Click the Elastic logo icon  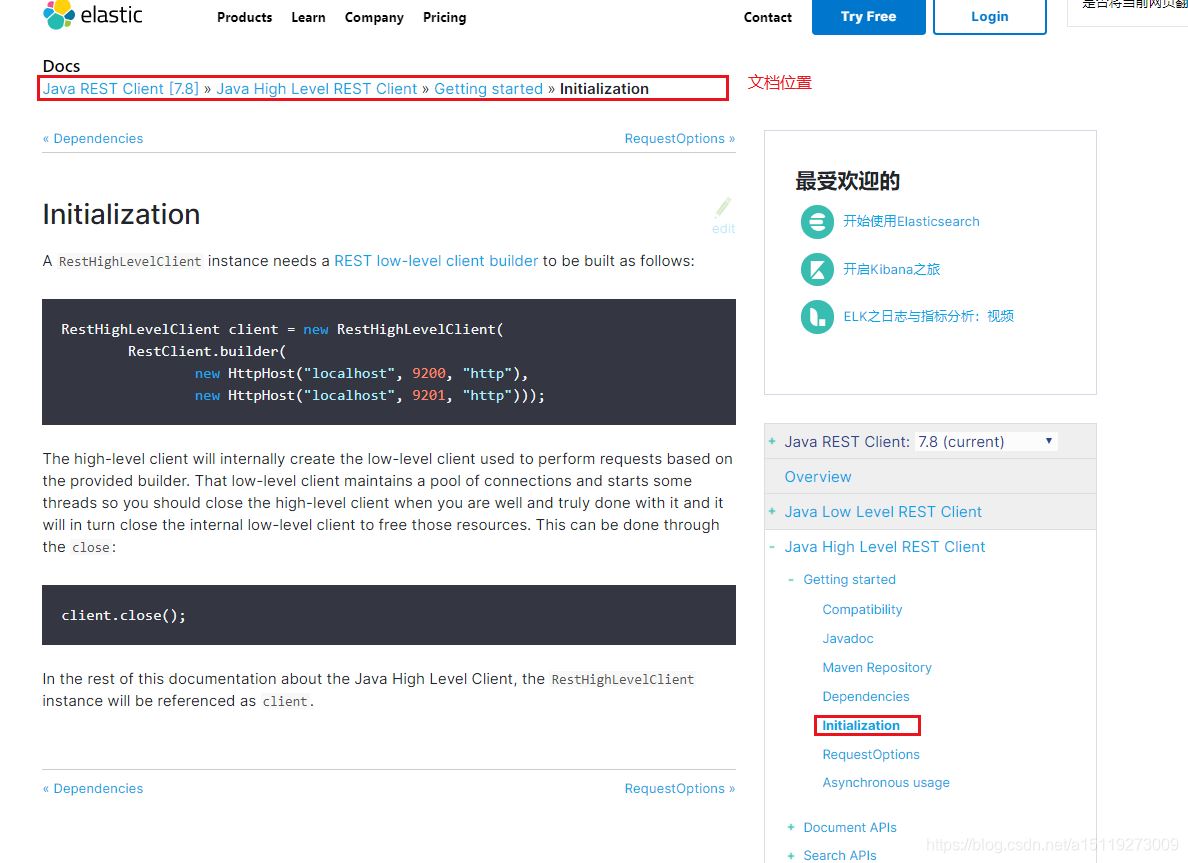(59, 14)
